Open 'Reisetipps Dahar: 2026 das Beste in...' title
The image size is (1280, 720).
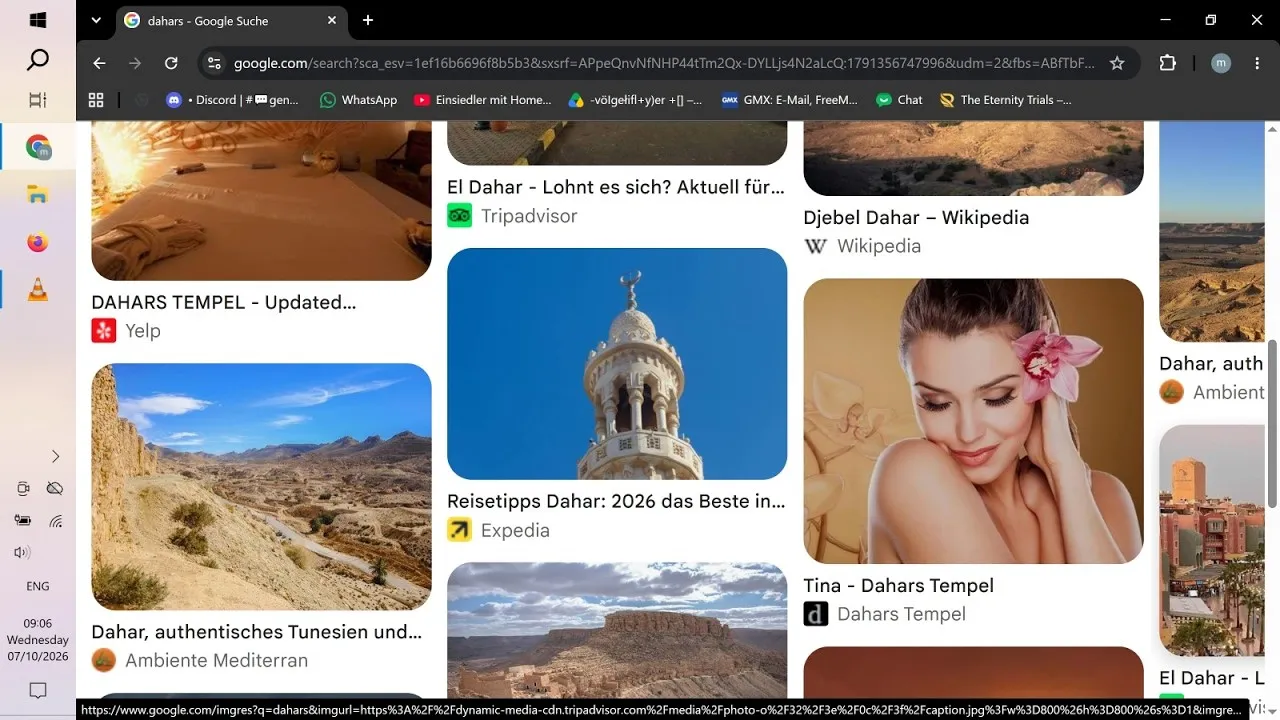(x=616, y=501)
